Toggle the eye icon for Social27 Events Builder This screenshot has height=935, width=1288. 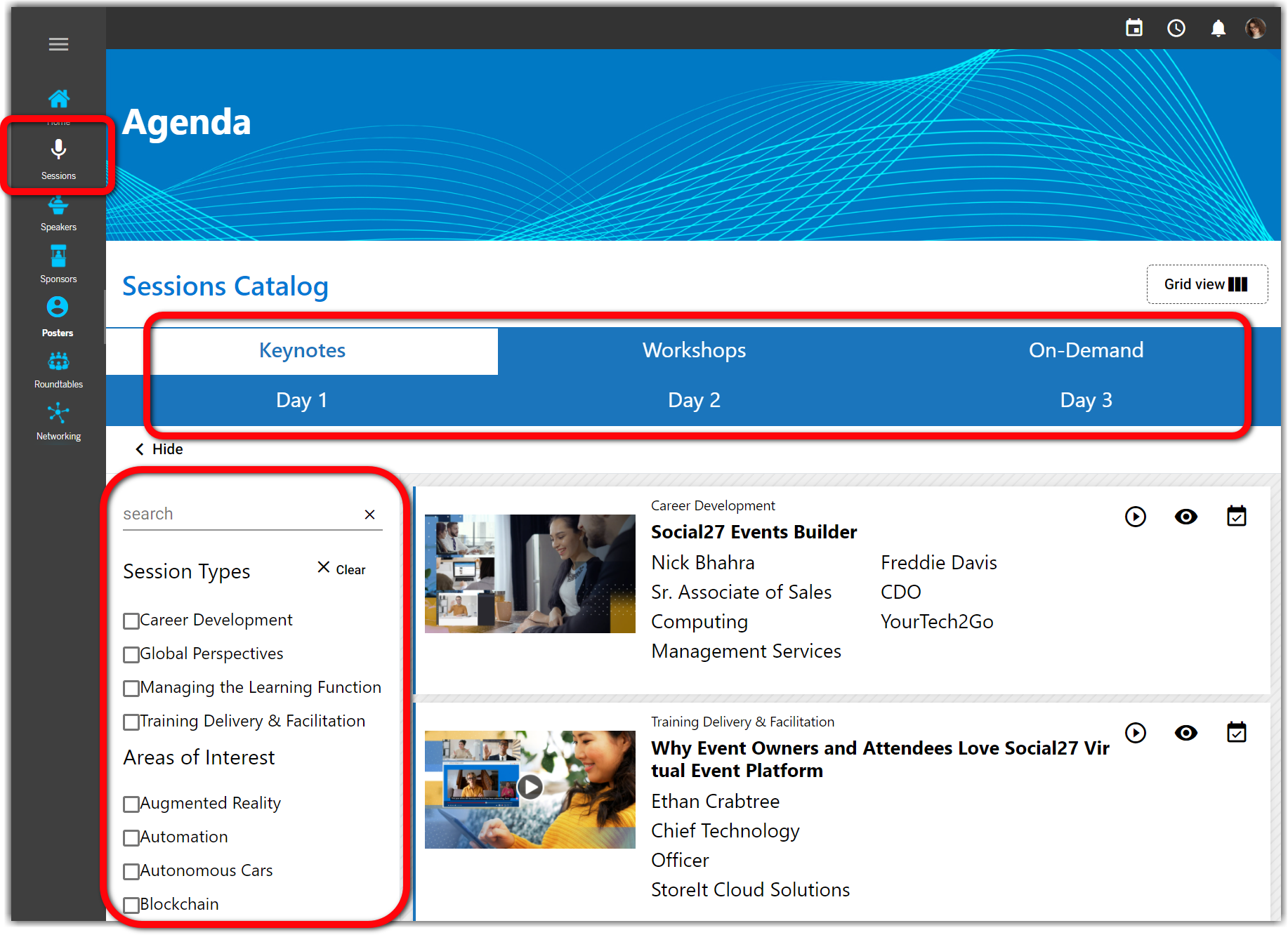coord(1185,517)
